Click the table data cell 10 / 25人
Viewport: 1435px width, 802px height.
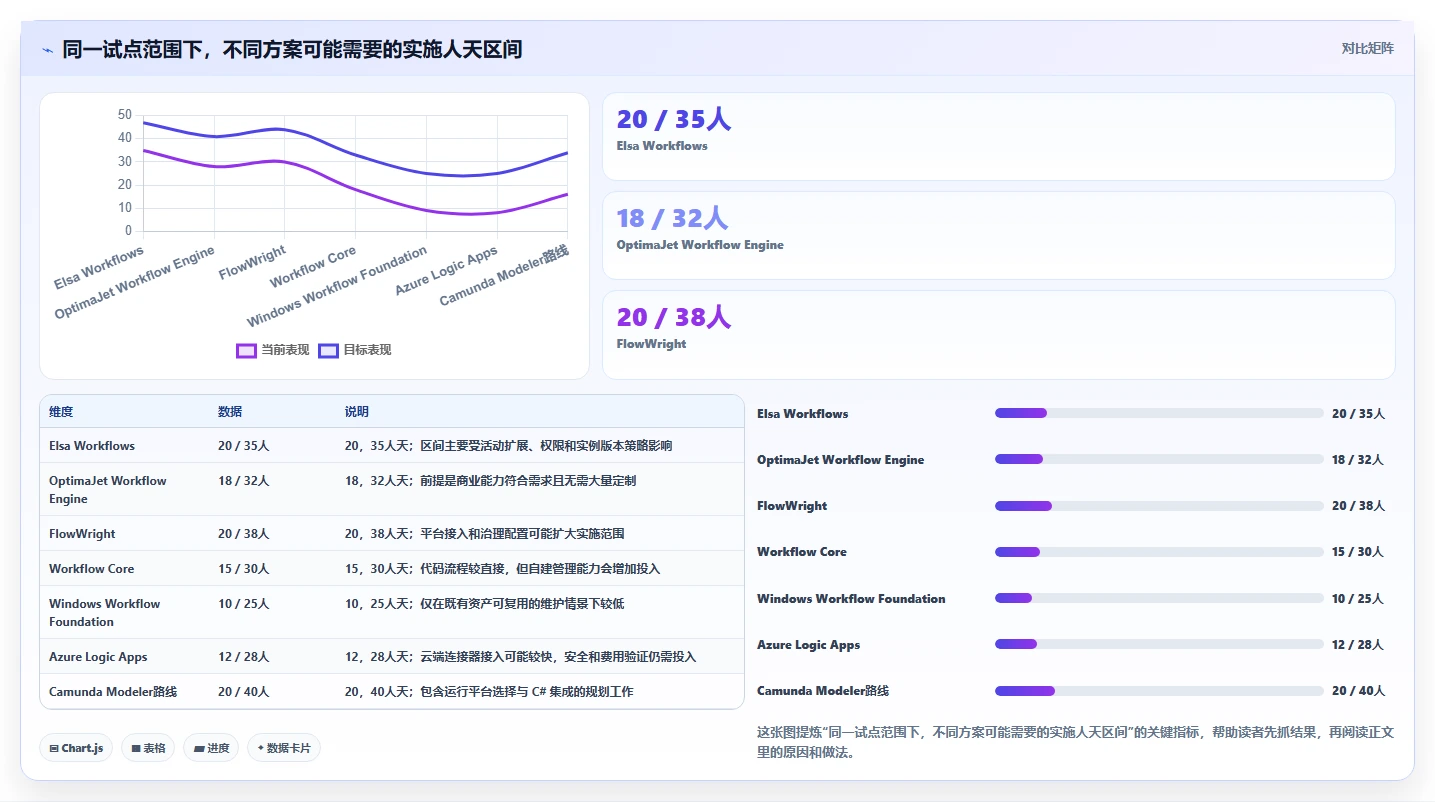244,604
